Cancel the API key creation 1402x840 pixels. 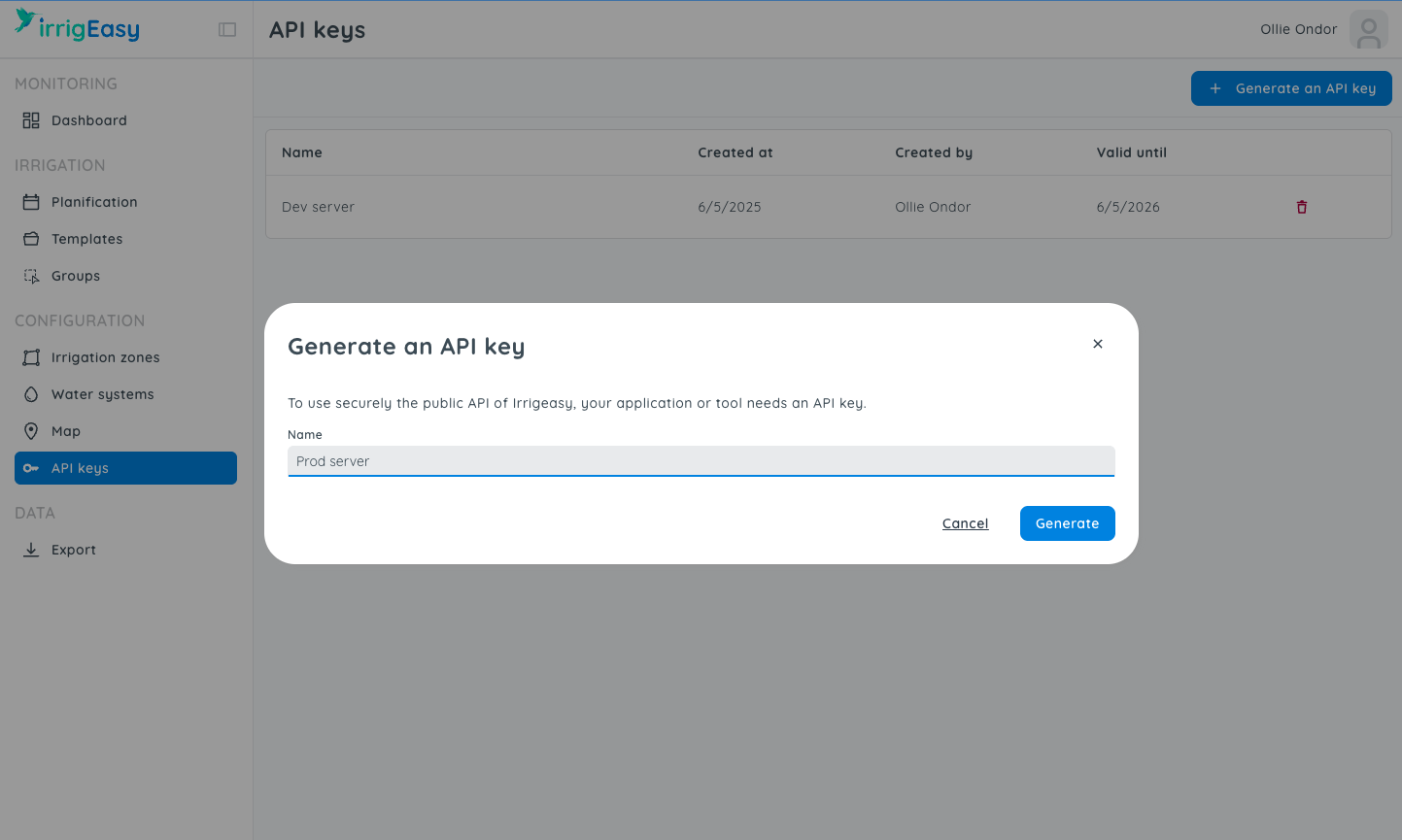click(965, 522)
